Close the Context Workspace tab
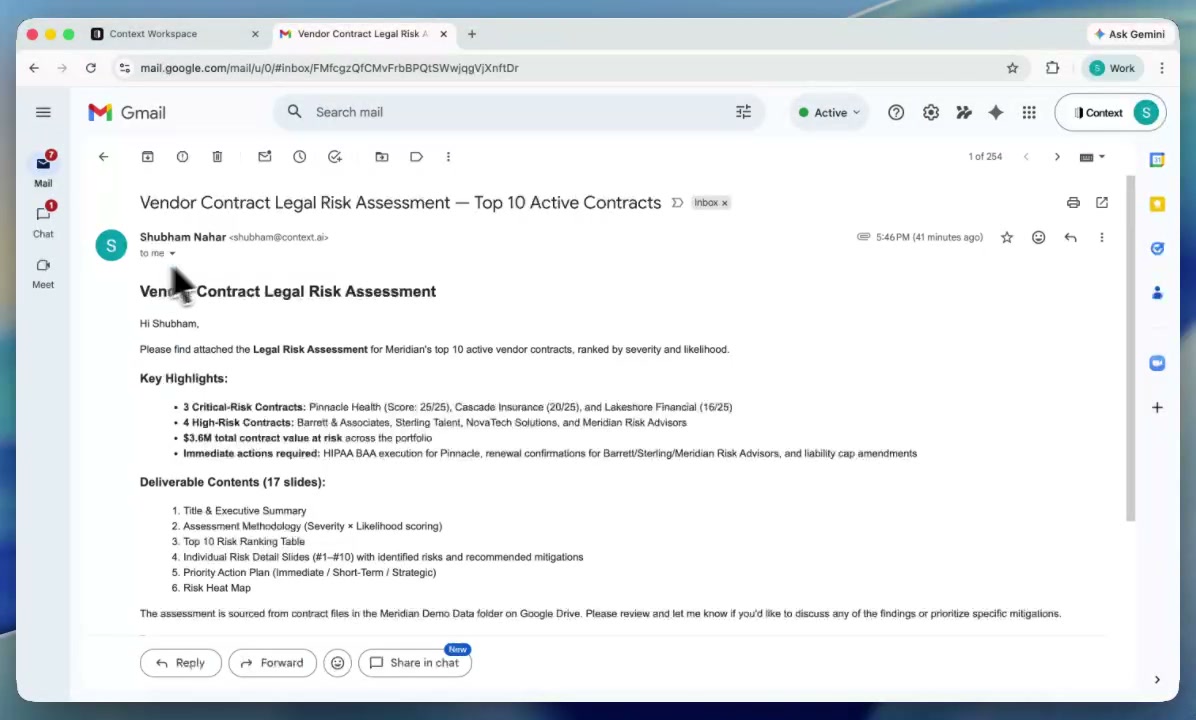The width and height of the screenshot is (1196, 720). pos(256,34)
